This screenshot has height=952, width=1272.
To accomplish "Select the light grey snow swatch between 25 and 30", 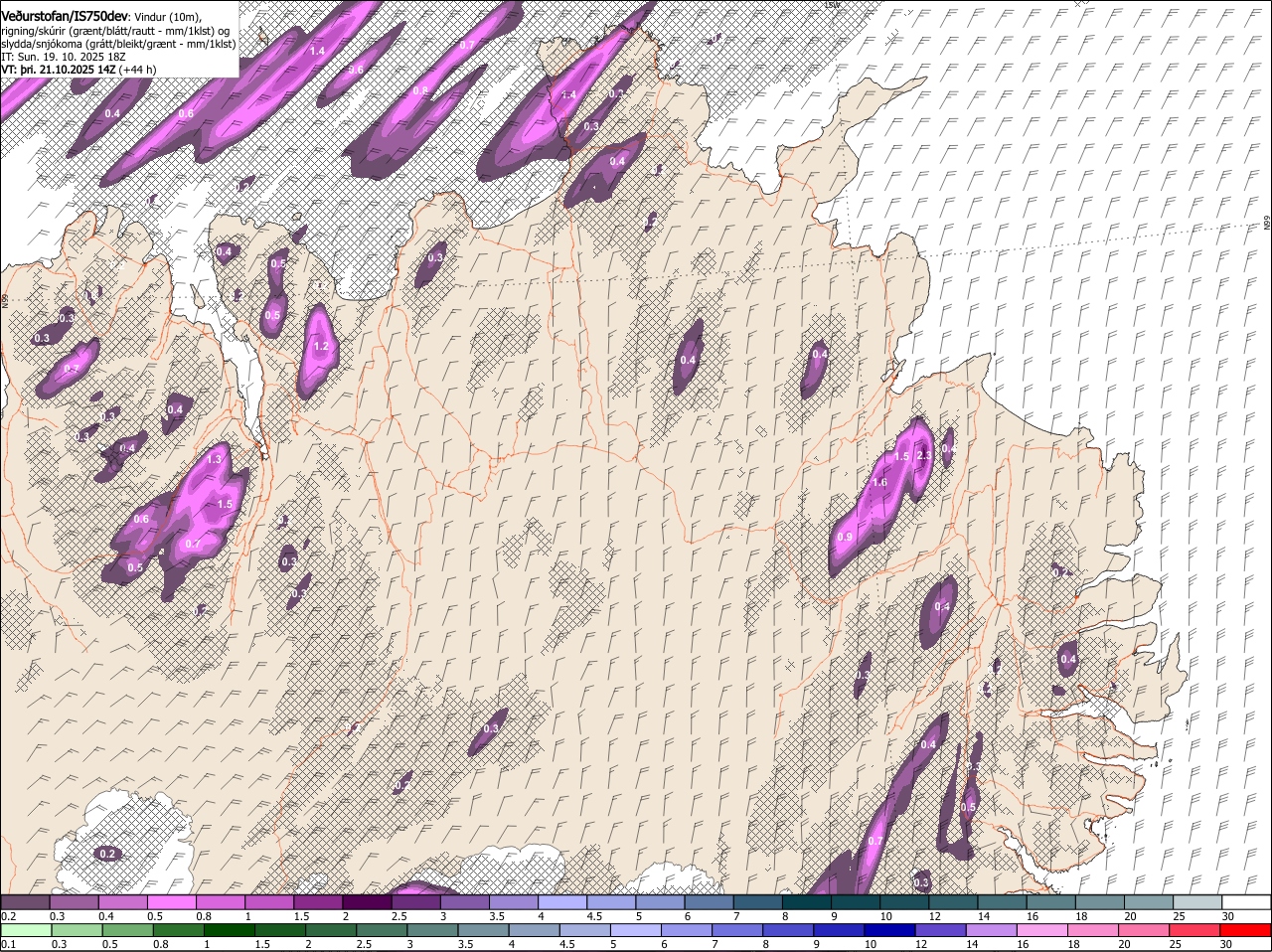I will (1197, 902).
